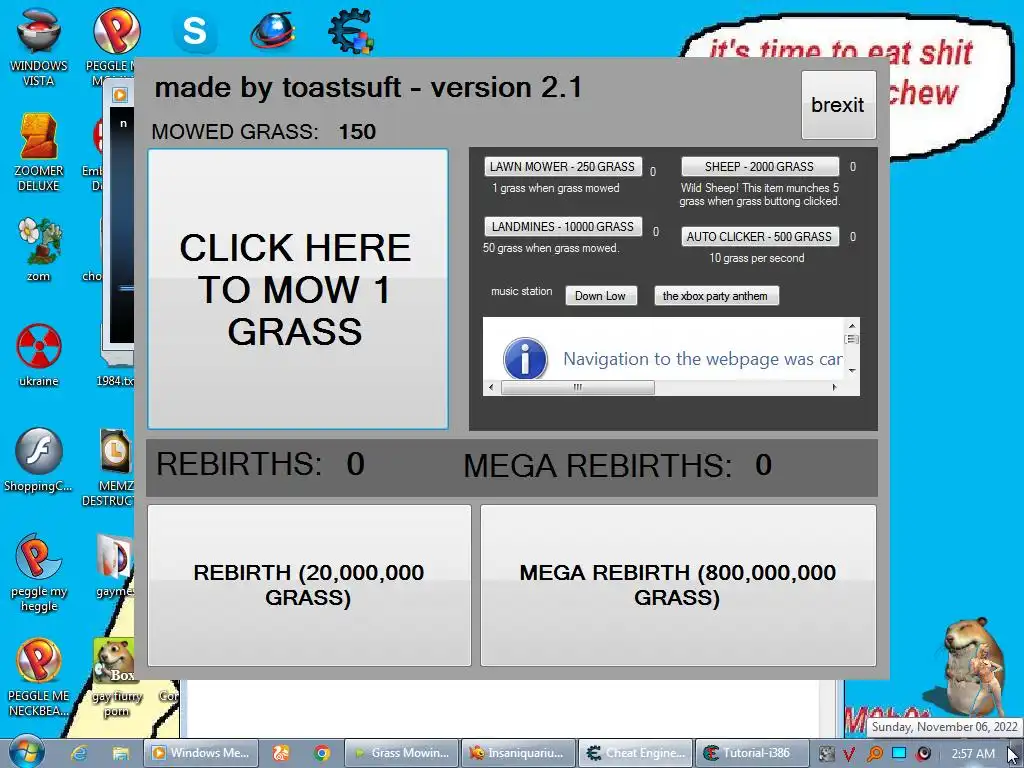Open the hamster box desktop icon
Viewport: 1024px width, 768px height.
click(x=115, y=677)
